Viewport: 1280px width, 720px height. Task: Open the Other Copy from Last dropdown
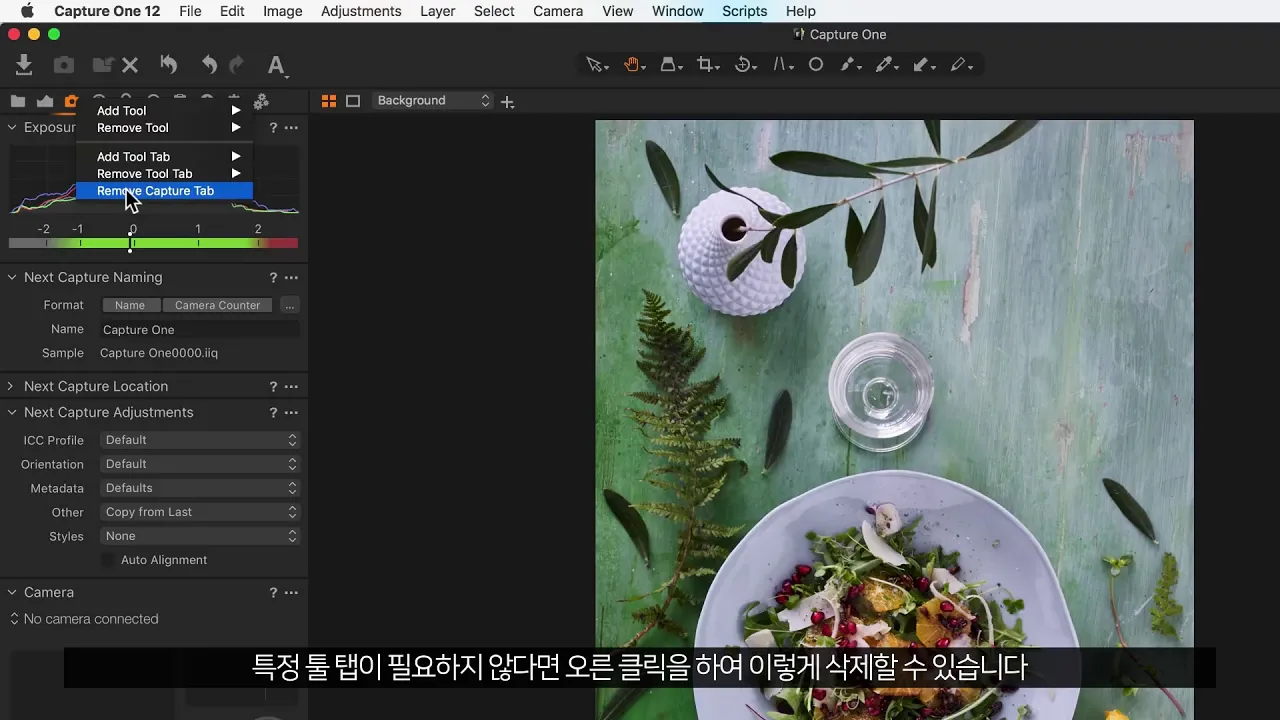(x=200, y=512)
